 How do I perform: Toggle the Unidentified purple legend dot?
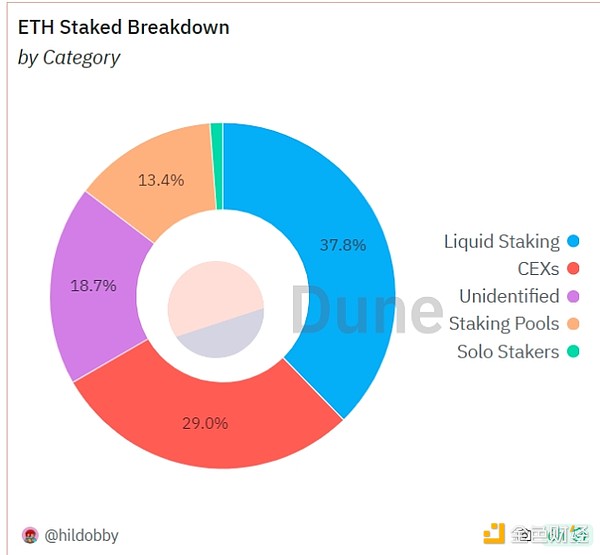[x=573, y=296]
